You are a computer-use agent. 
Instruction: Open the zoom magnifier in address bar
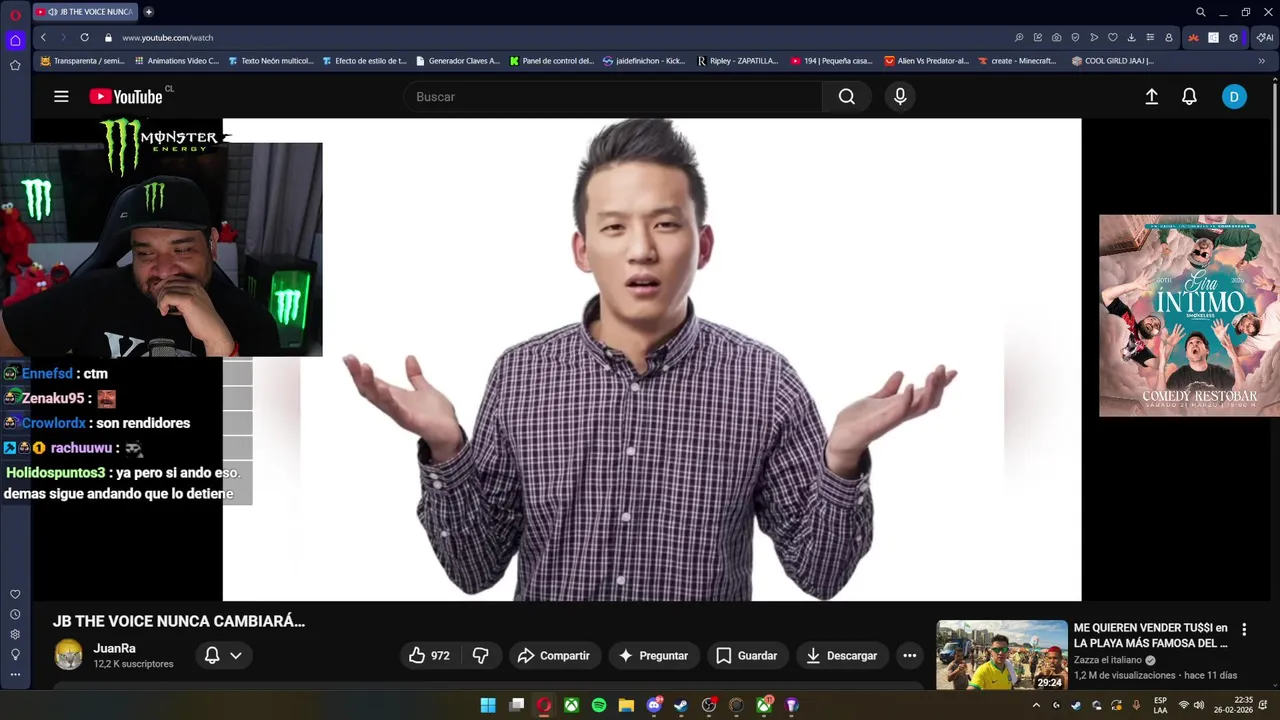click(1019, 38)
